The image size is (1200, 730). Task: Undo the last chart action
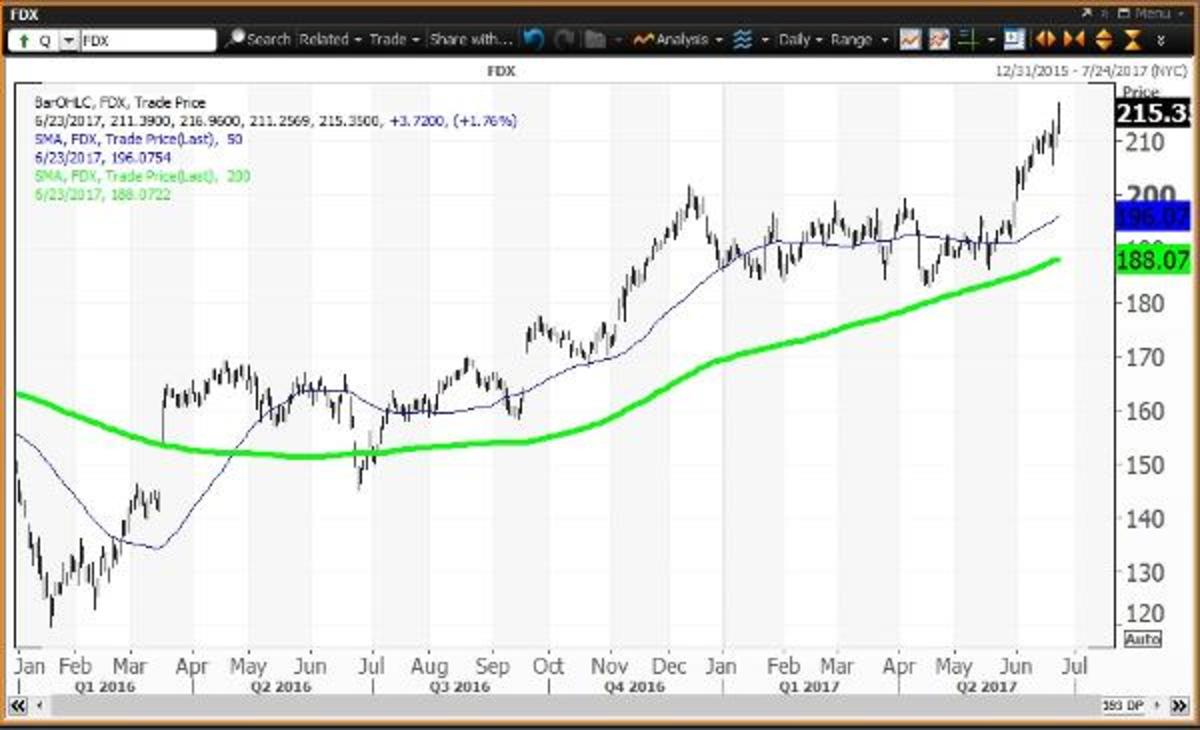pos(534,39)
